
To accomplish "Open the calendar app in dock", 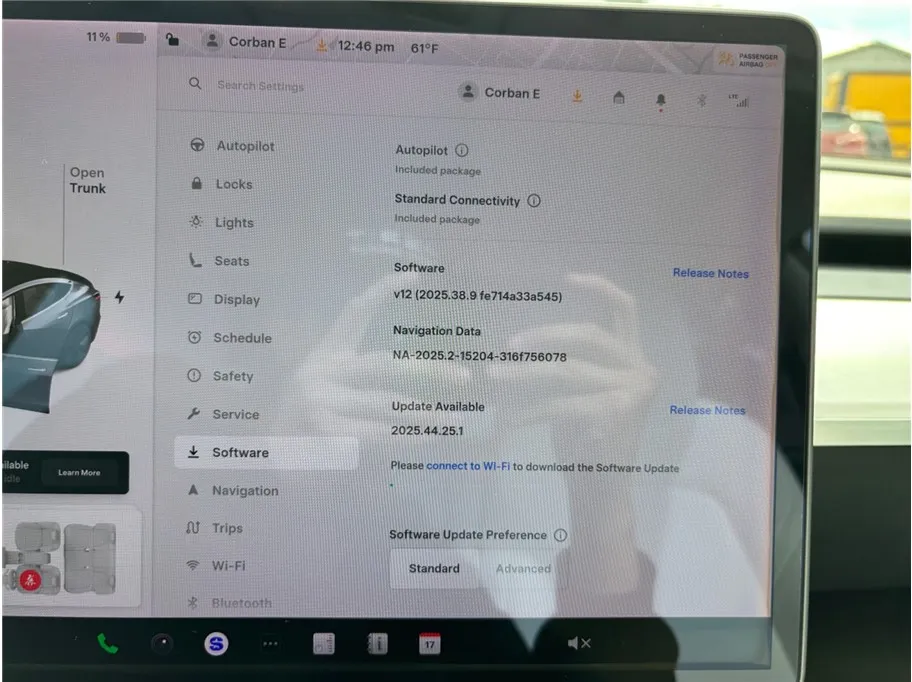I will pos(429,644).
